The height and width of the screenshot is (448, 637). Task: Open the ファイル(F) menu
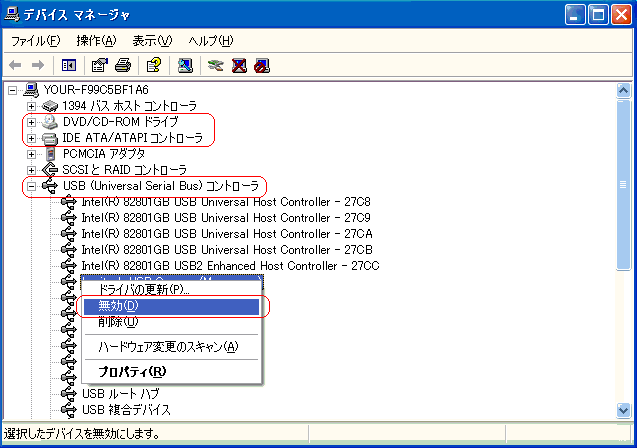(35, 41)
